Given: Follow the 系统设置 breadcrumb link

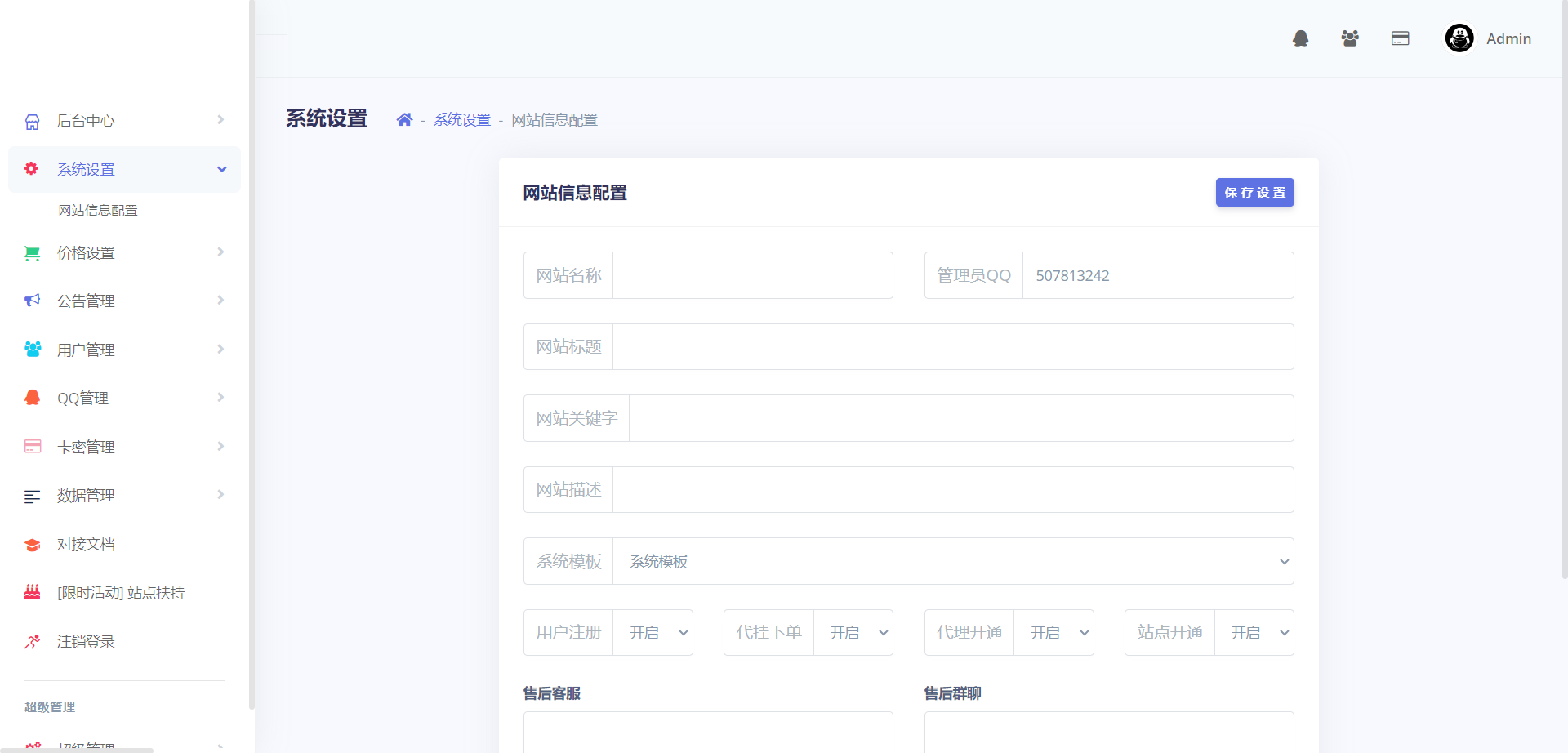Looking at the screenshot, I should pyautogui.click(x=462, y=120).
